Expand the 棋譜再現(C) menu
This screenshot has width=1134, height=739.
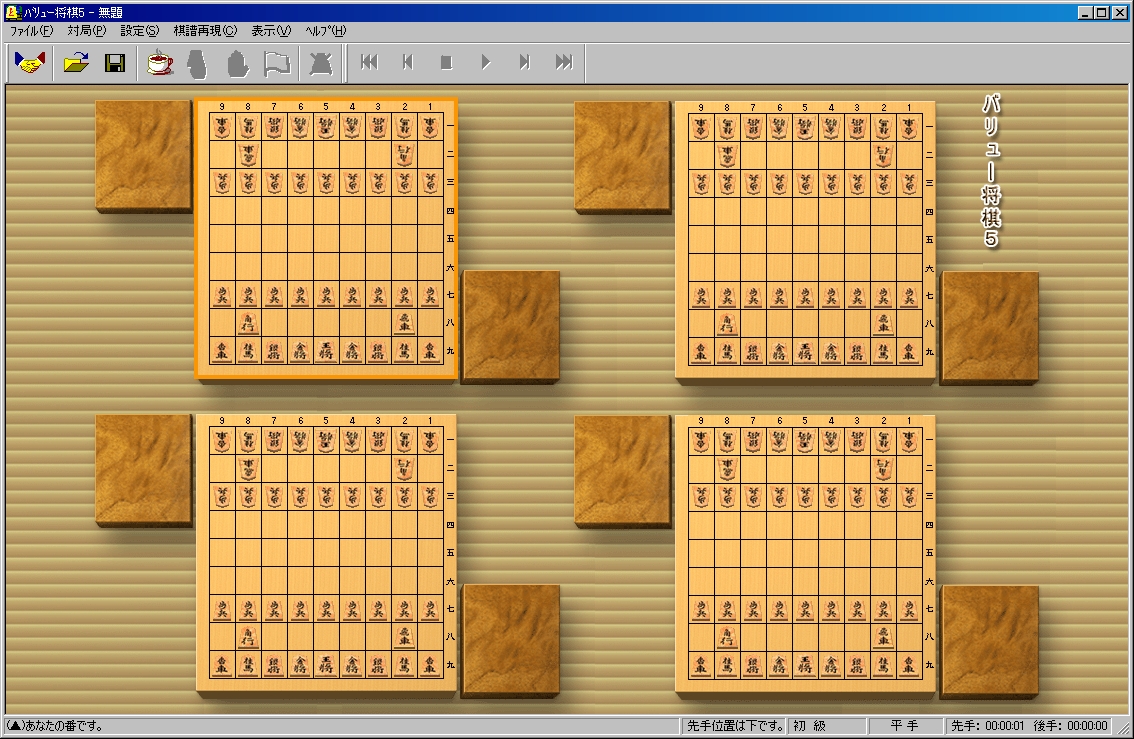(x=205, y=31)
